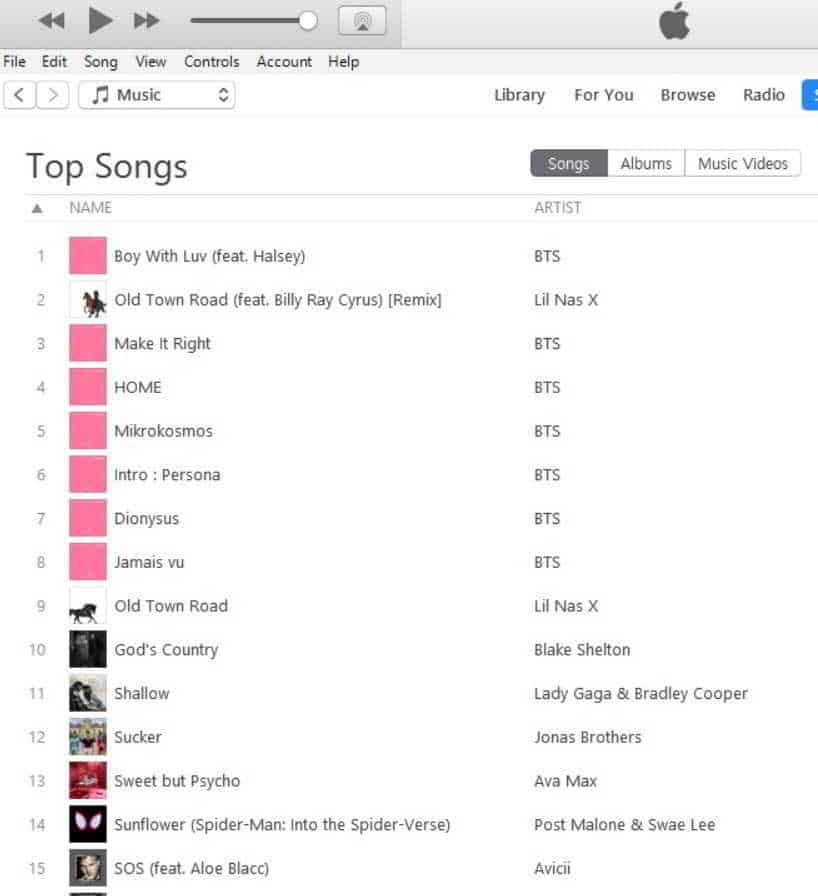Click the Old Town Road Remix artwork
818x896 pixels.
pyautogui.click(x=88, y=300)
